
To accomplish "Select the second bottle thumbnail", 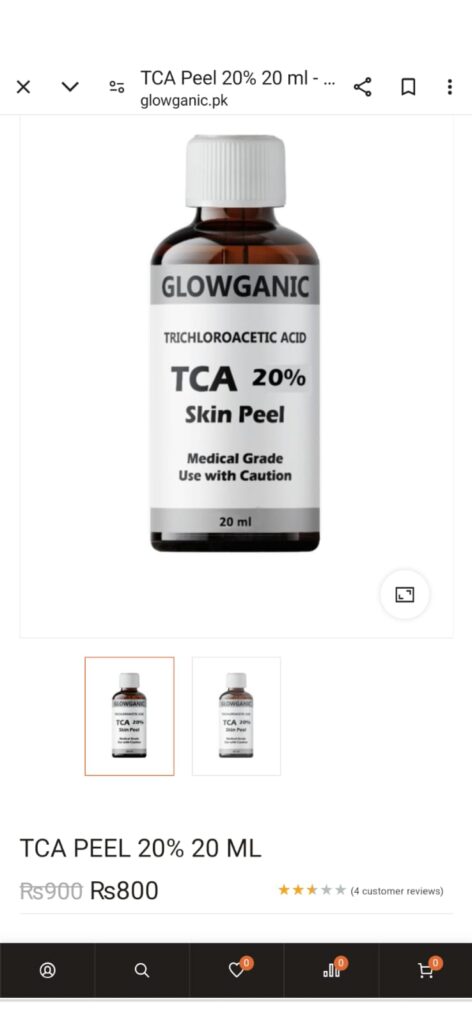I will click(236, 716).
